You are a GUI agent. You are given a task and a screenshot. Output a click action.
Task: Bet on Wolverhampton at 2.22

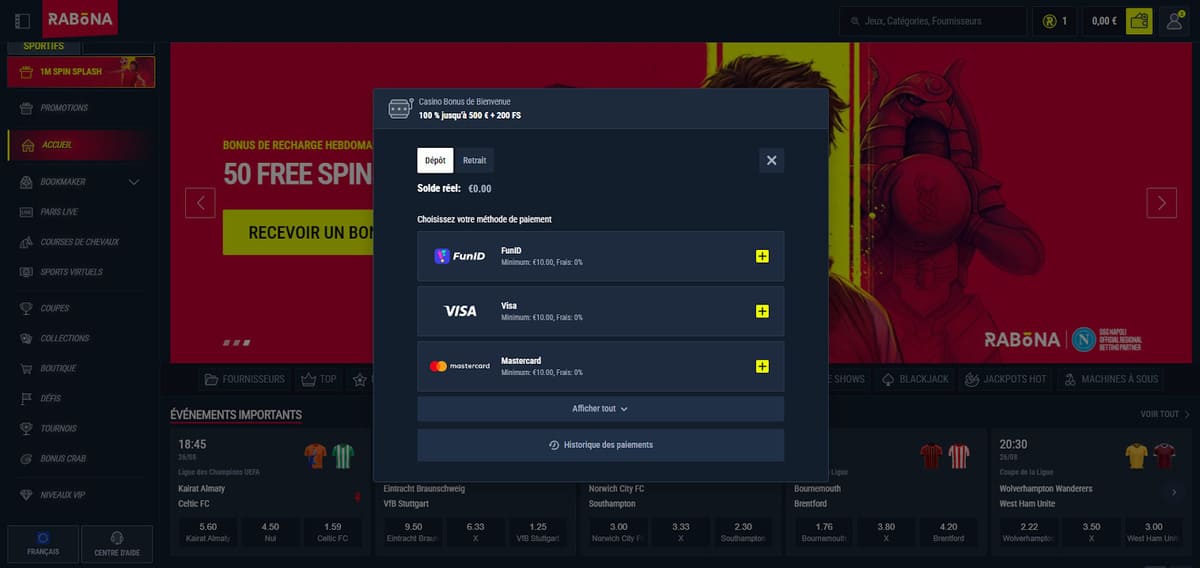click(1031, 532)
